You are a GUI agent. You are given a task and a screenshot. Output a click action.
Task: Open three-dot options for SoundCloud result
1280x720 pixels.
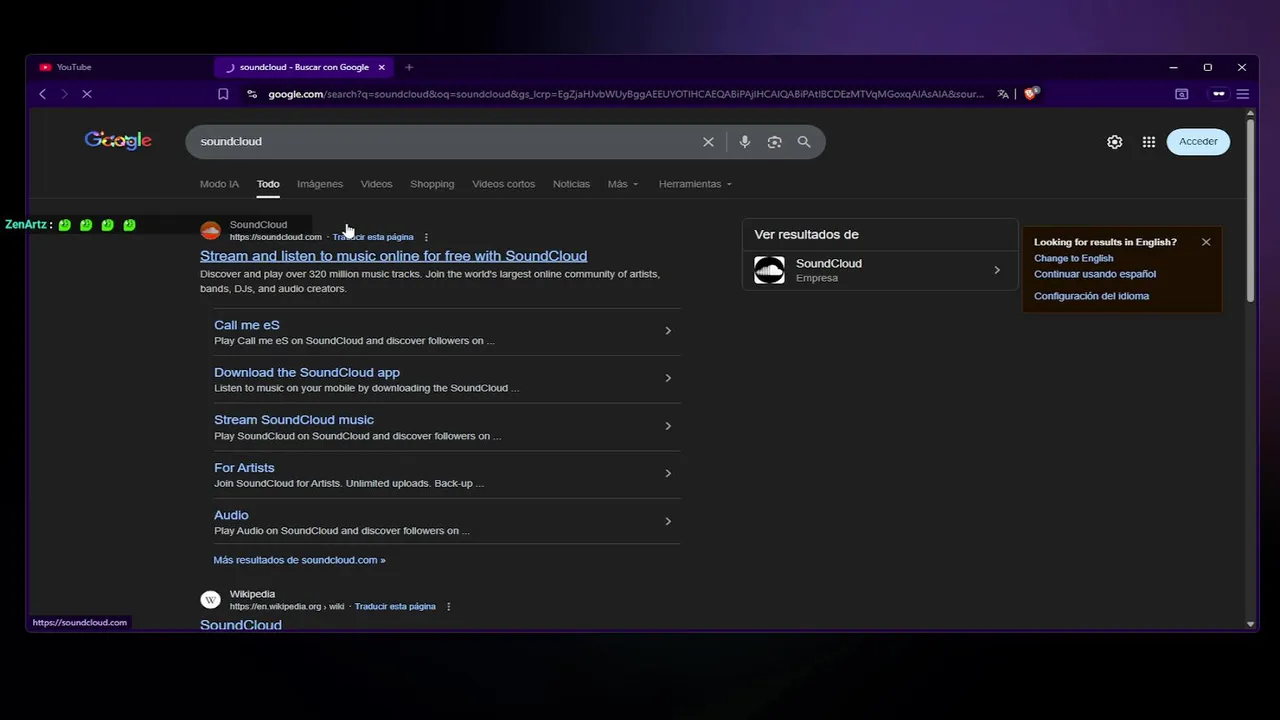tap(426, 238)
